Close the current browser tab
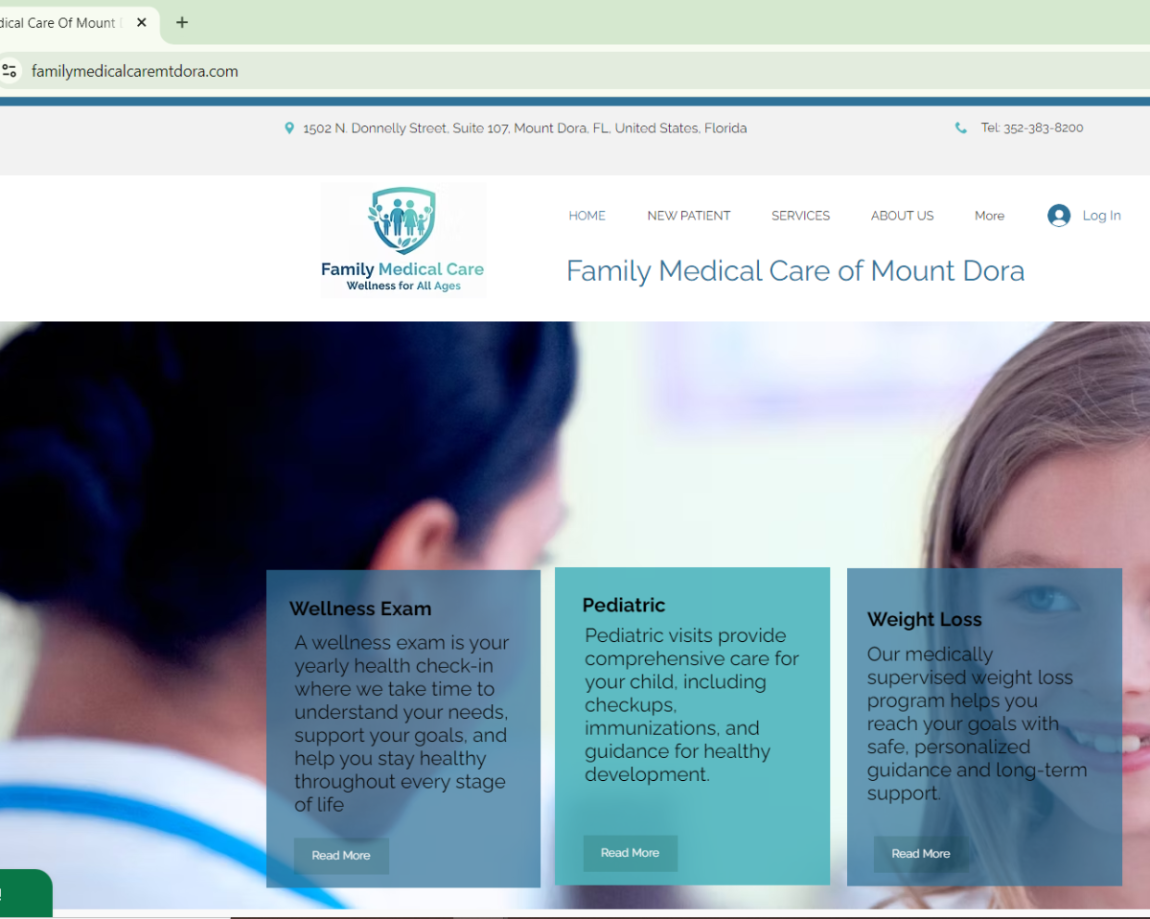1150x919 pixels. (142, 22)
